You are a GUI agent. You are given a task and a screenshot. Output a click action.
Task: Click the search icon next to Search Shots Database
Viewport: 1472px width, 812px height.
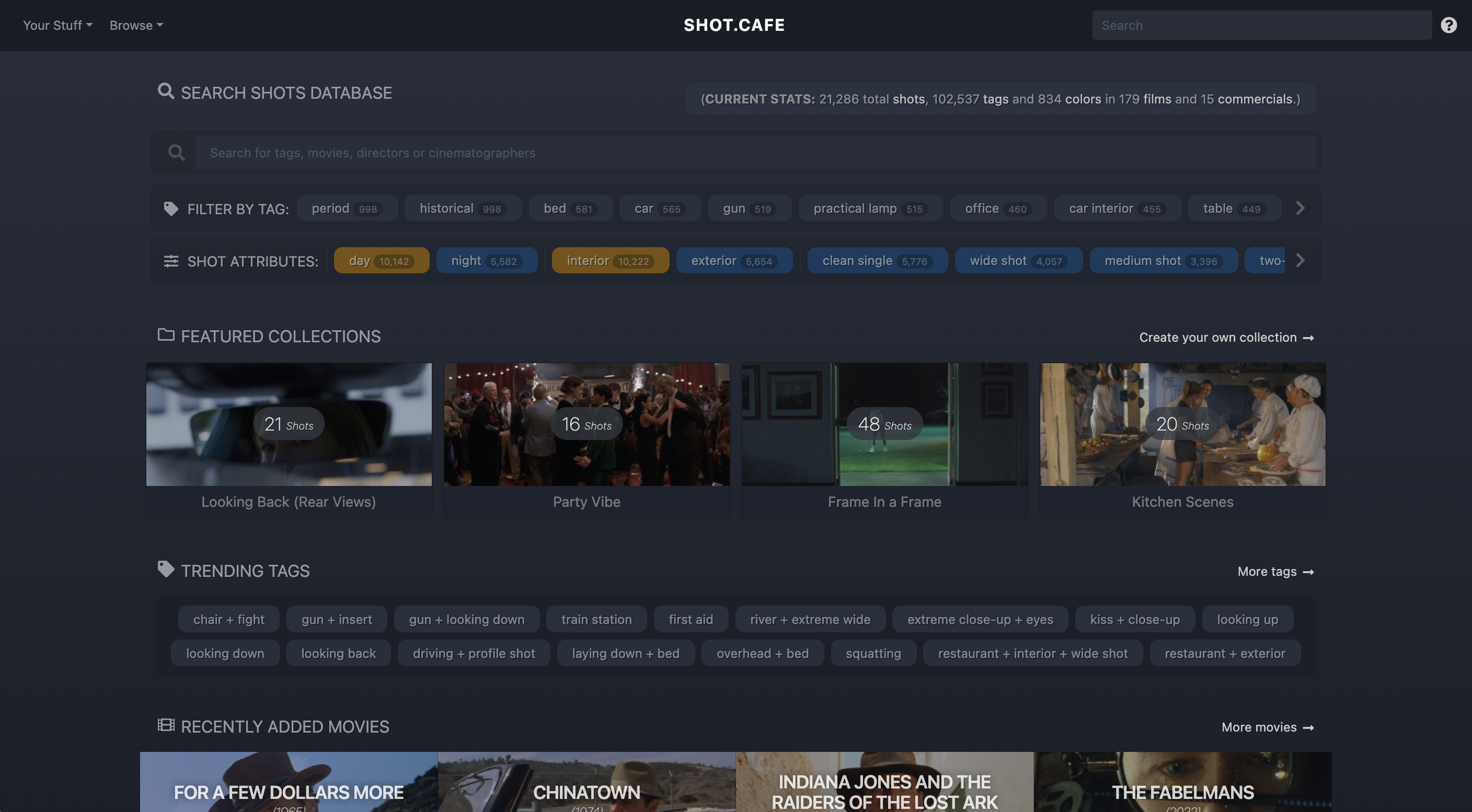[x=166, y=91]
